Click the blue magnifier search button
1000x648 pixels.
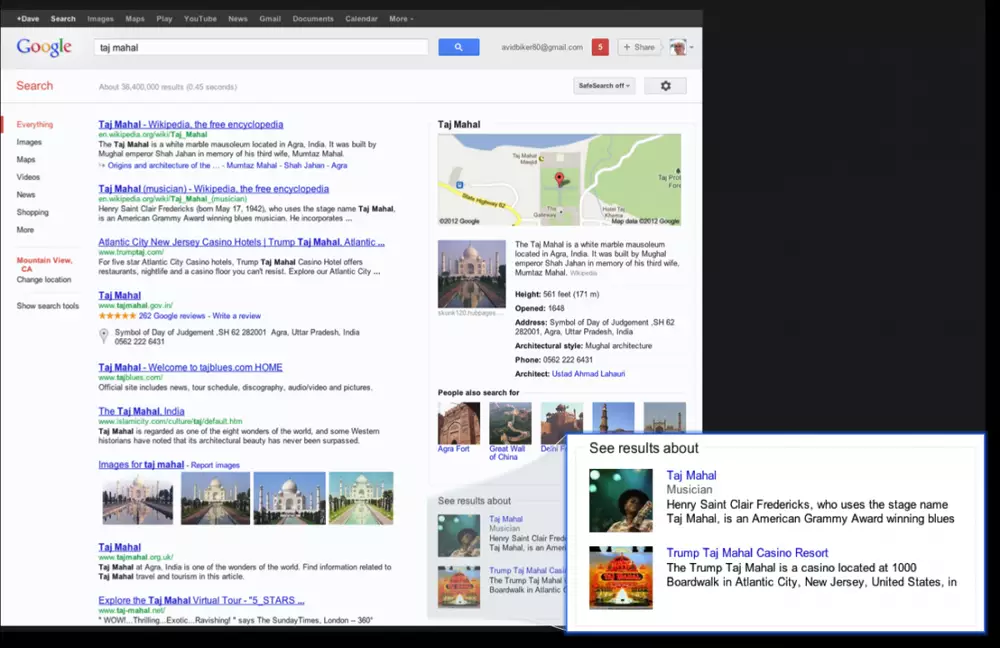click(x=458, y=47)
